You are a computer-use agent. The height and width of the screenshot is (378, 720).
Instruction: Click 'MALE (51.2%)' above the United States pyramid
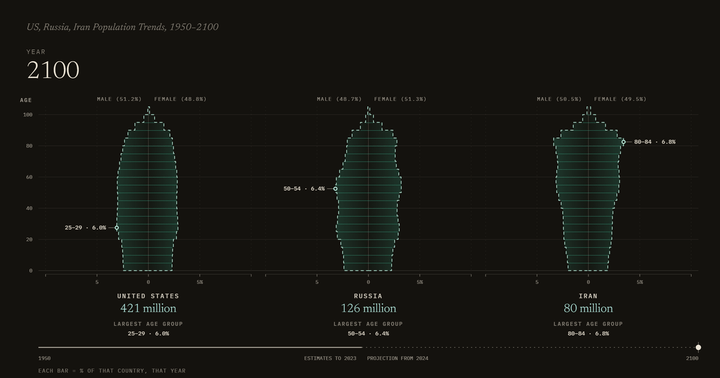[x=119, y=99]
